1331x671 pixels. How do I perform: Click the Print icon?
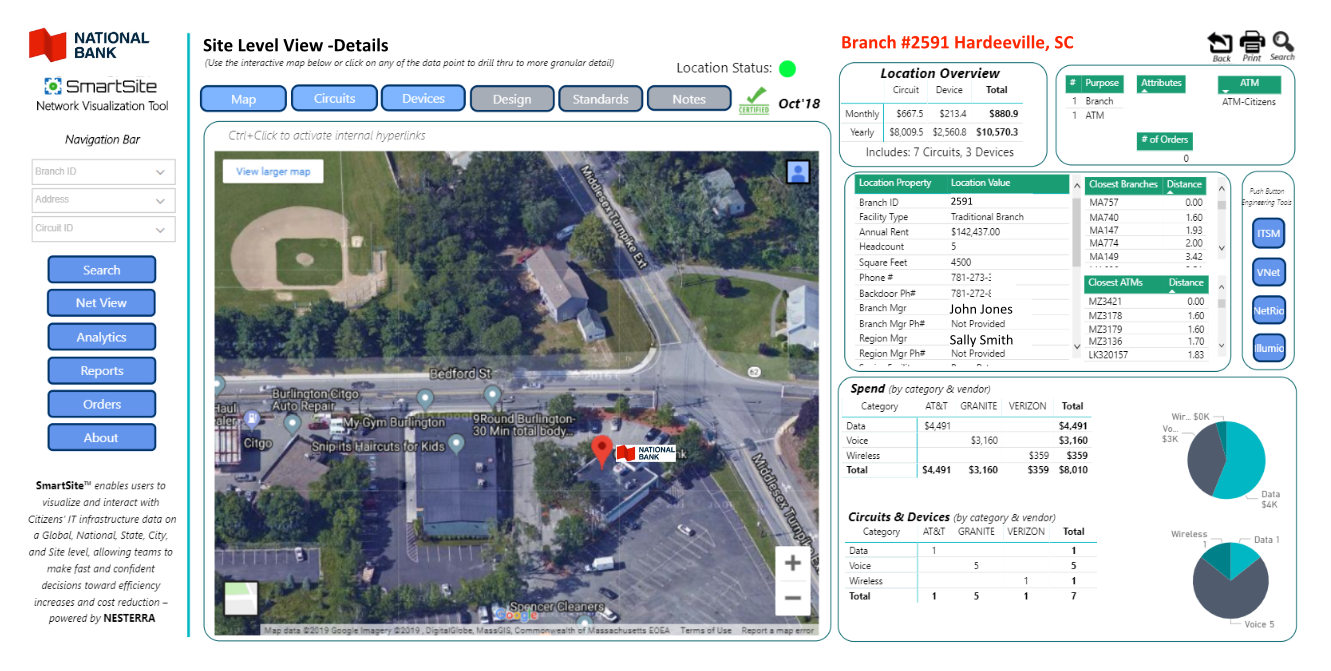click(x=1252, y=42)
